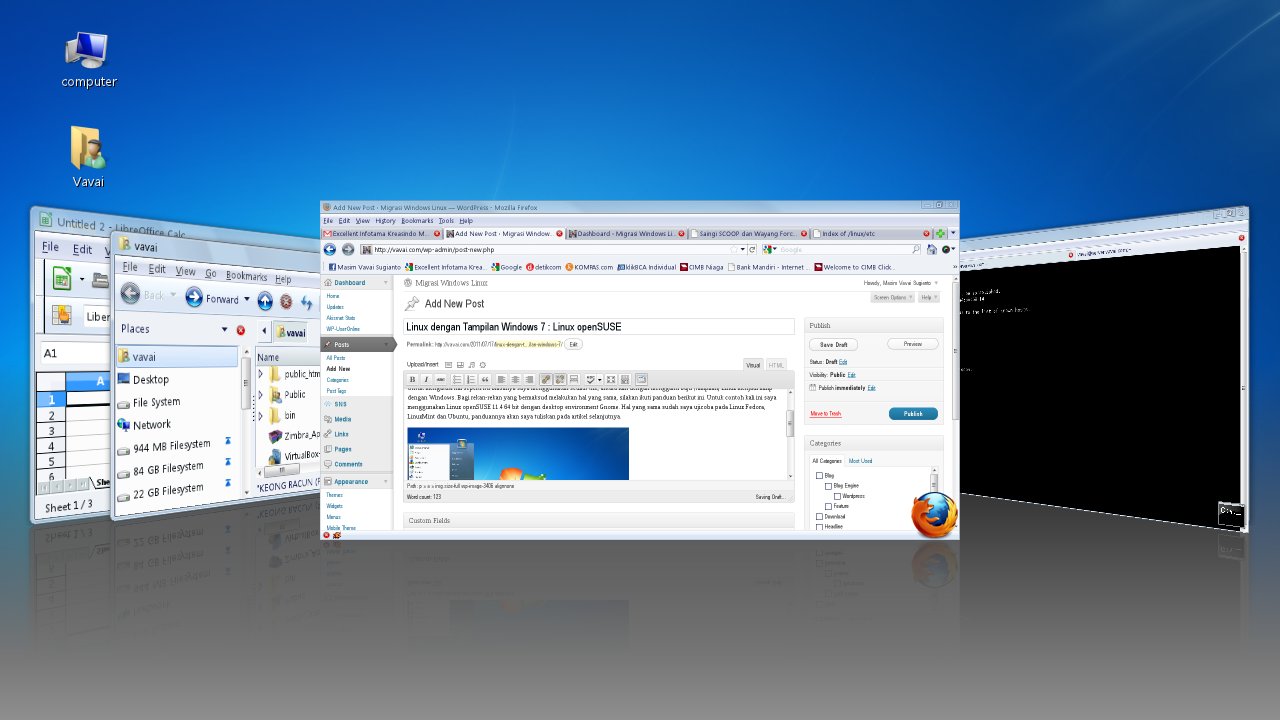Screen dimensions: 1280x720
Task: Open the Places sidebar dropdown arrow
Action: coord(224,329)
